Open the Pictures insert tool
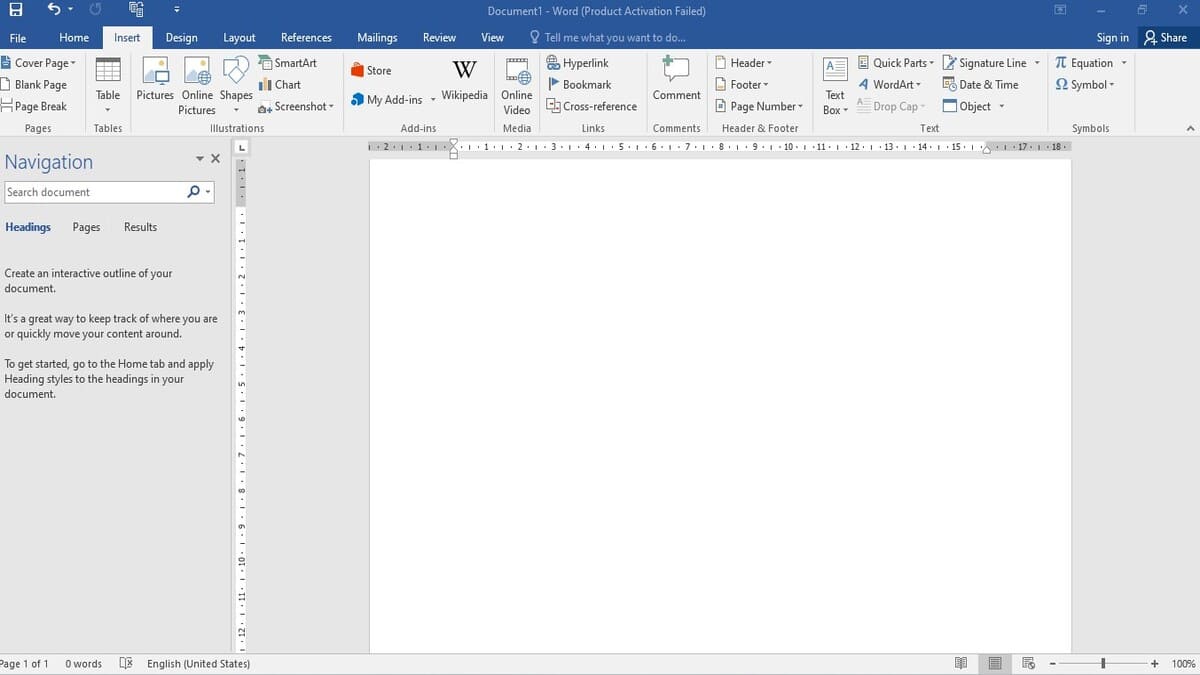 coord(155,80)
